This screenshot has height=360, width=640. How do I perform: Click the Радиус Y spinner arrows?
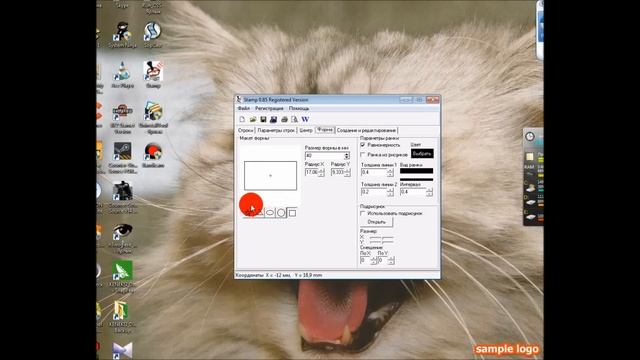(347, 172)
